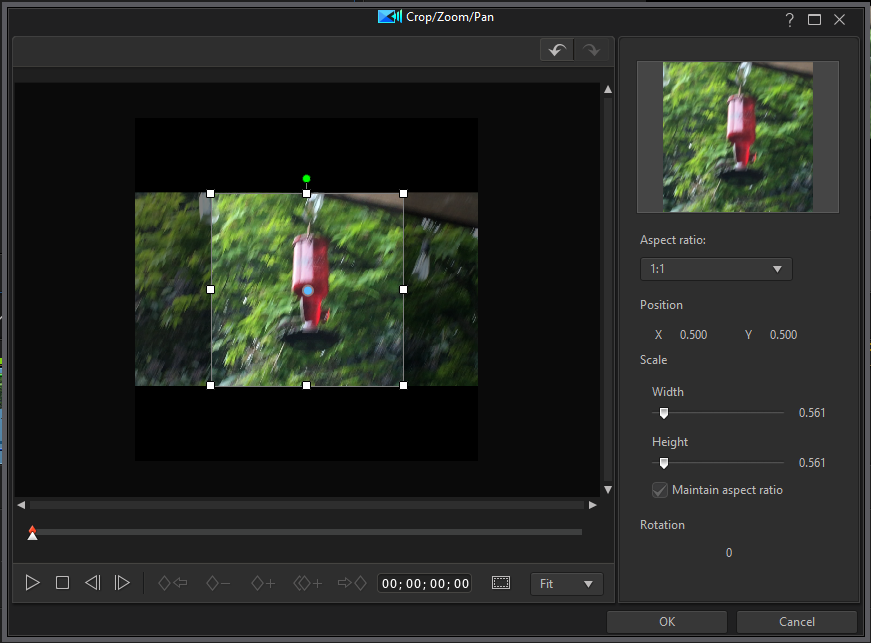Click the timecode input field
Screen dimensions: 871x643
click(x=424, y=584)
